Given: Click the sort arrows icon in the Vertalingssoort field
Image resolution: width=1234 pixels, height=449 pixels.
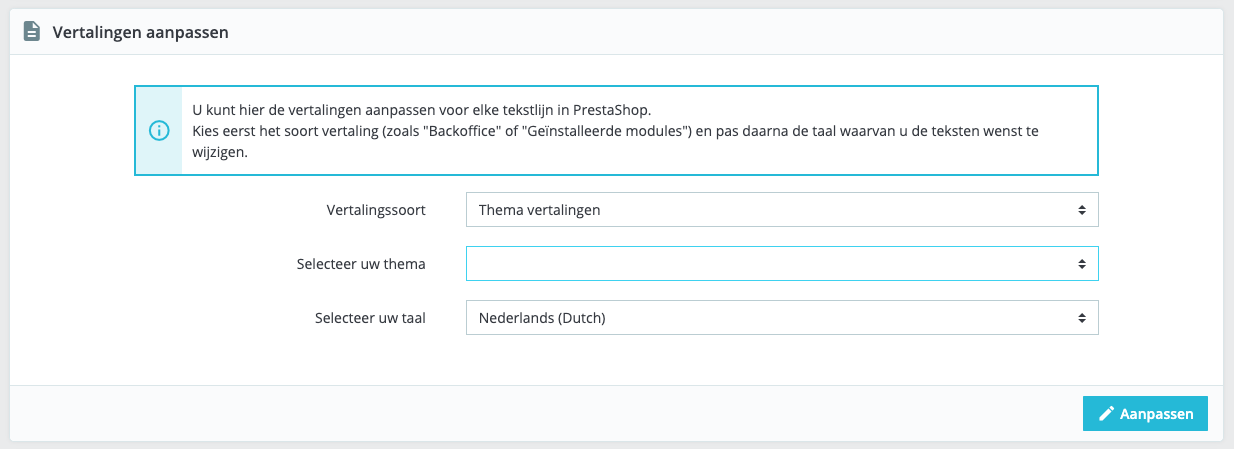Looking at the screenshot, I should point(1081,210).
